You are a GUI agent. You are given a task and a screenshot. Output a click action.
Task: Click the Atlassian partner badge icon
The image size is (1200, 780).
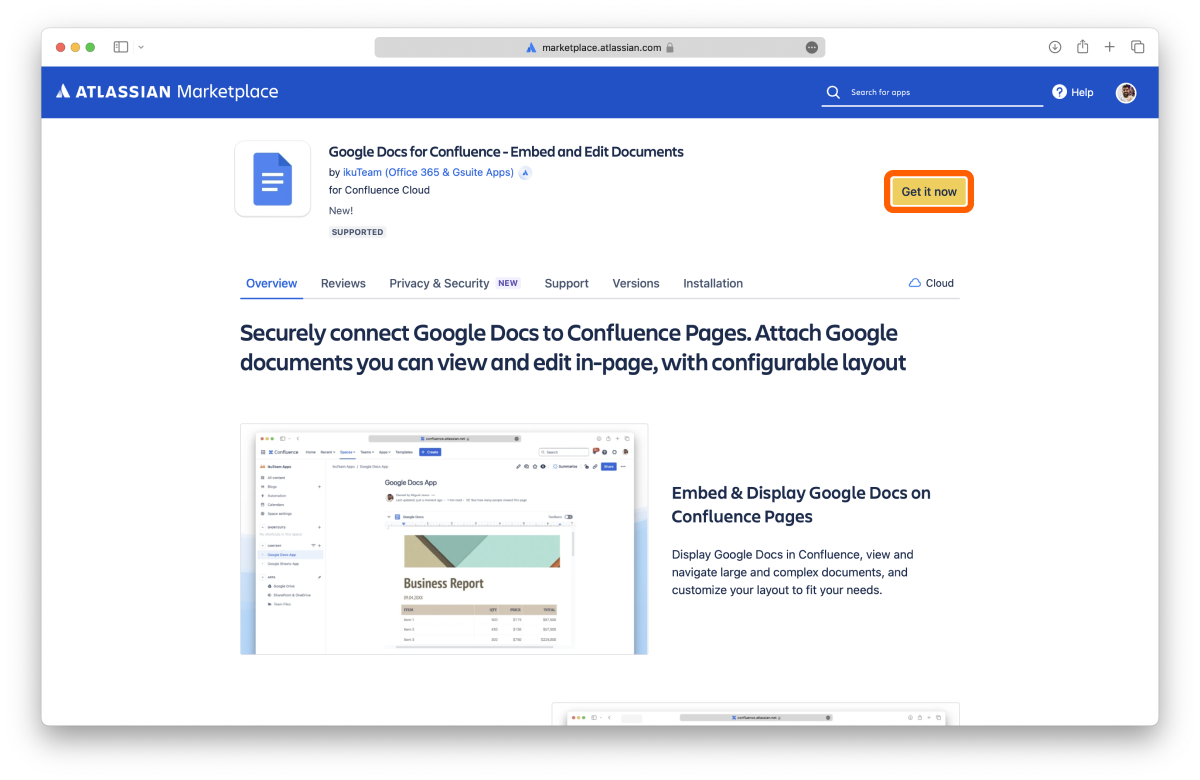click(x=525, y=172)
